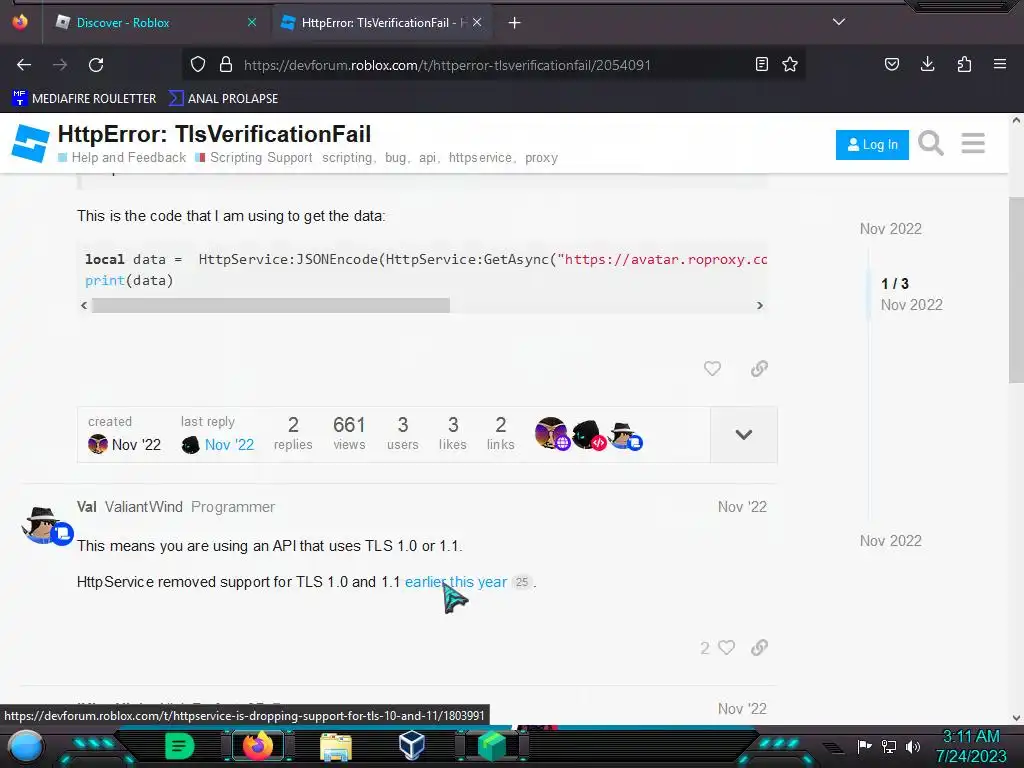Viewport: 1024px width, 768px height.
Task: Open the Firefox application menu
Action: [x=1000, y=64]
